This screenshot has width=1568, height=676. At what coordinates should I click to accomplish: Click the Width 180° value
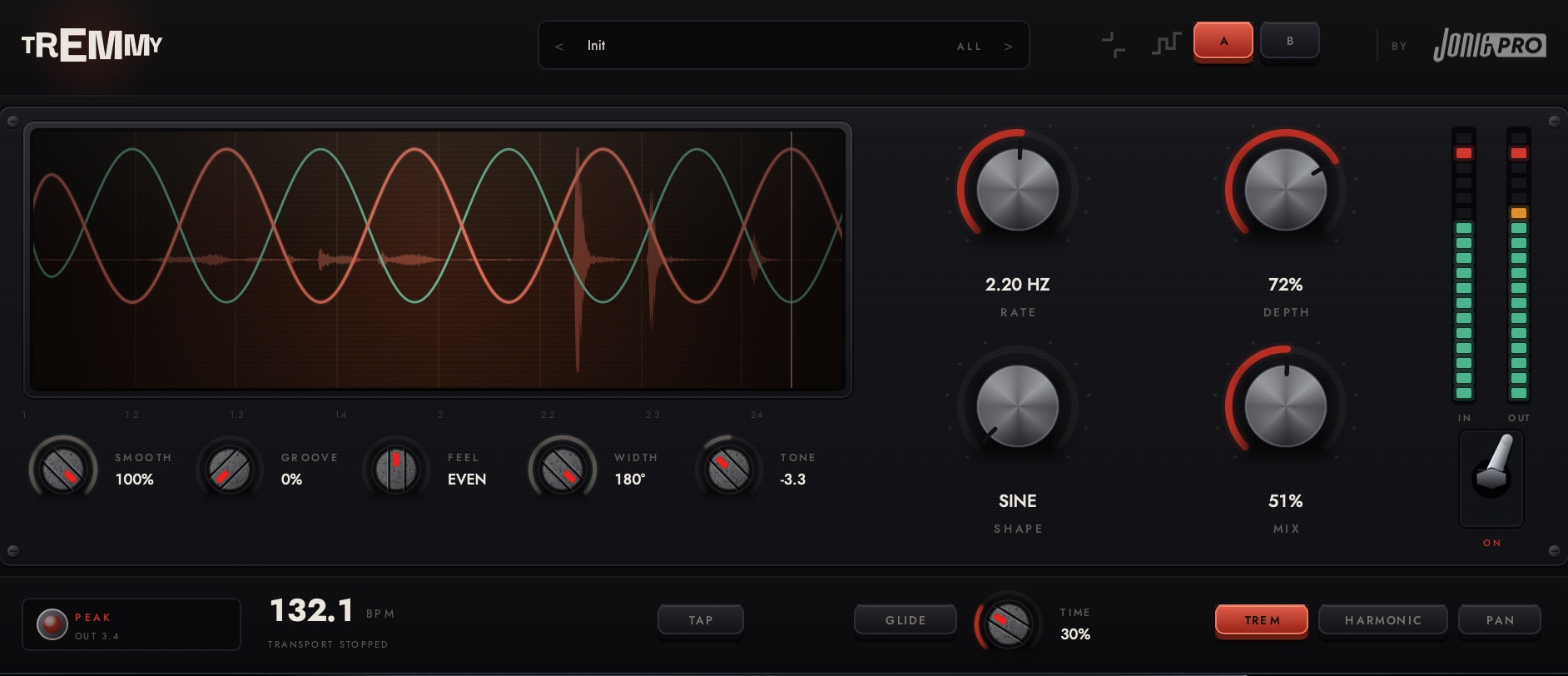(630, 480)
